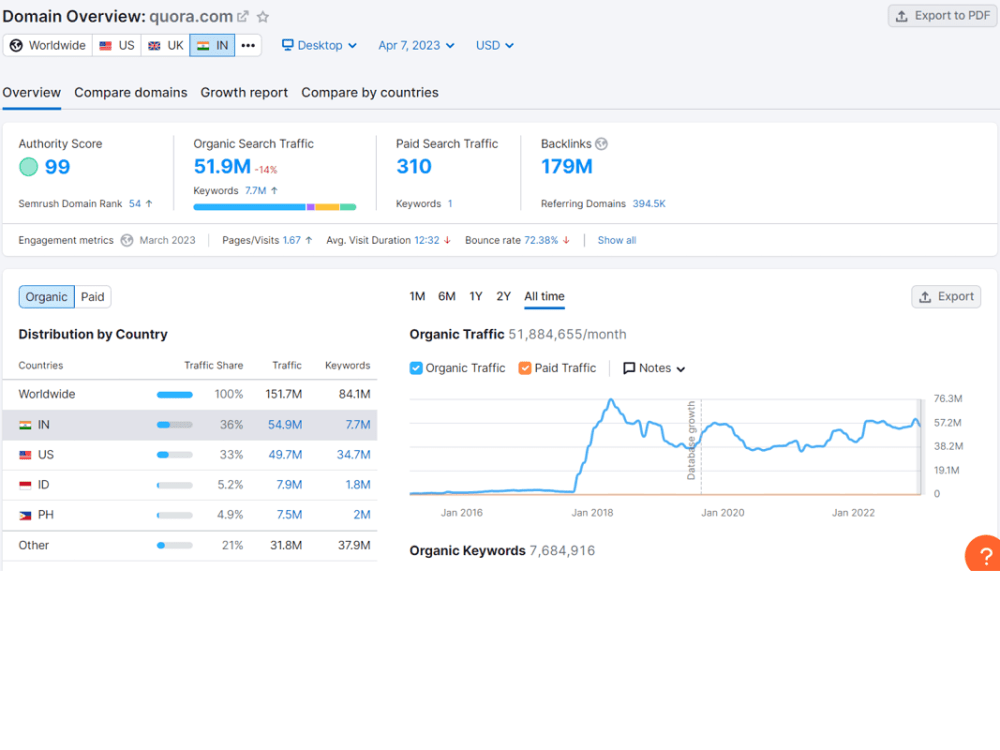Open quora.com external link icon
This screenshot has width=1000, height=750.
pos(242,17)
